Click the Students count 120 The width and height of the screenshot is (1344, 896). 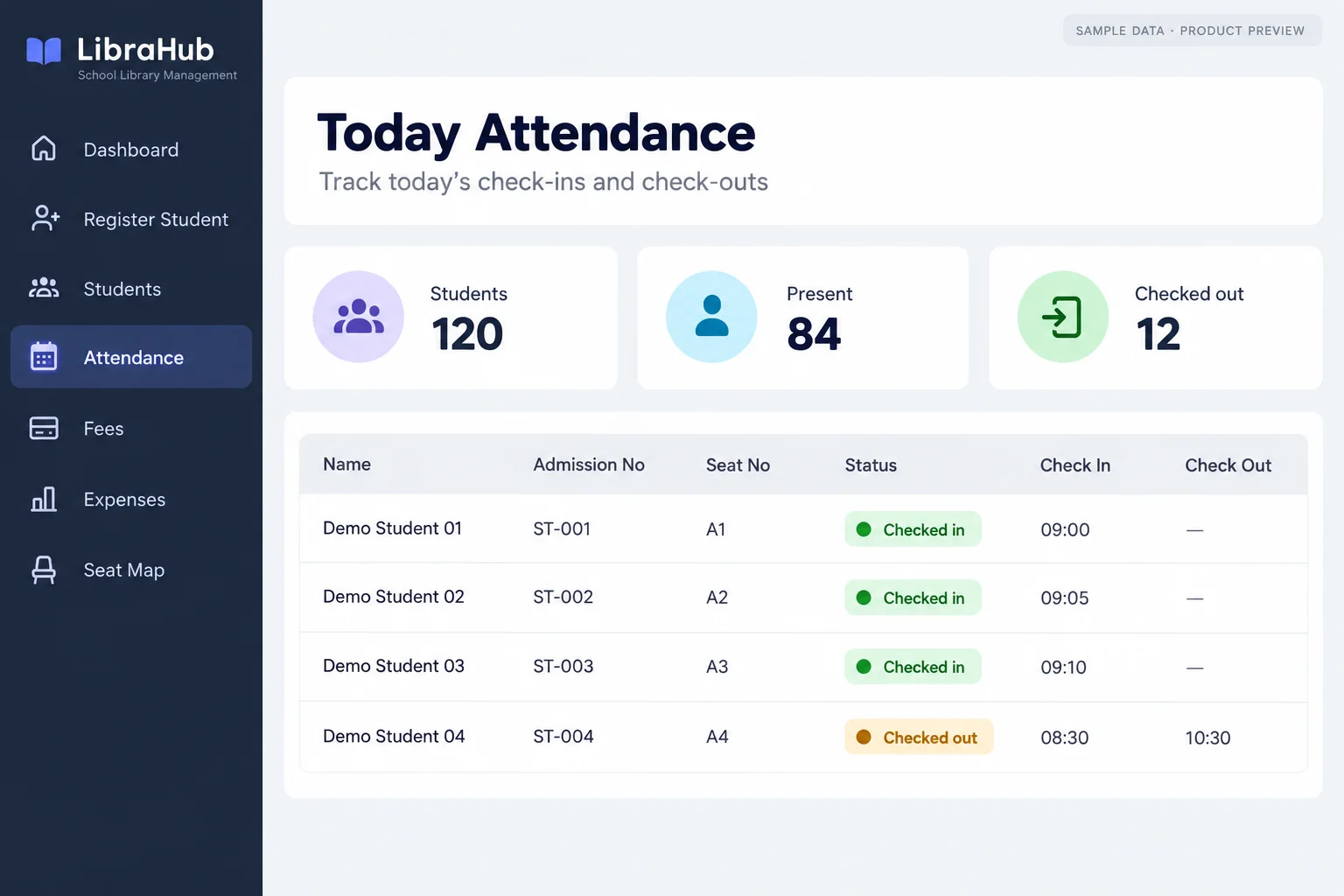(x=467, y=334)
